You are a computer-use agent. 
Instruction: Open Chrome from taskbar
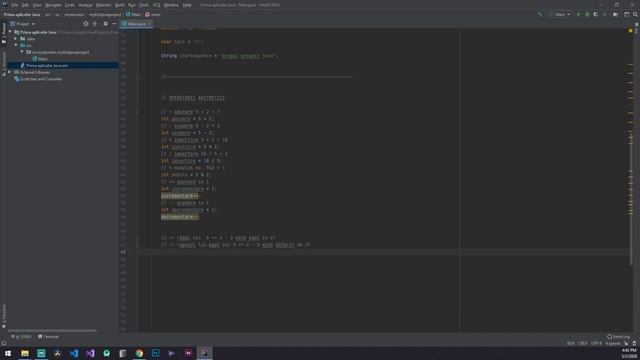139,353
